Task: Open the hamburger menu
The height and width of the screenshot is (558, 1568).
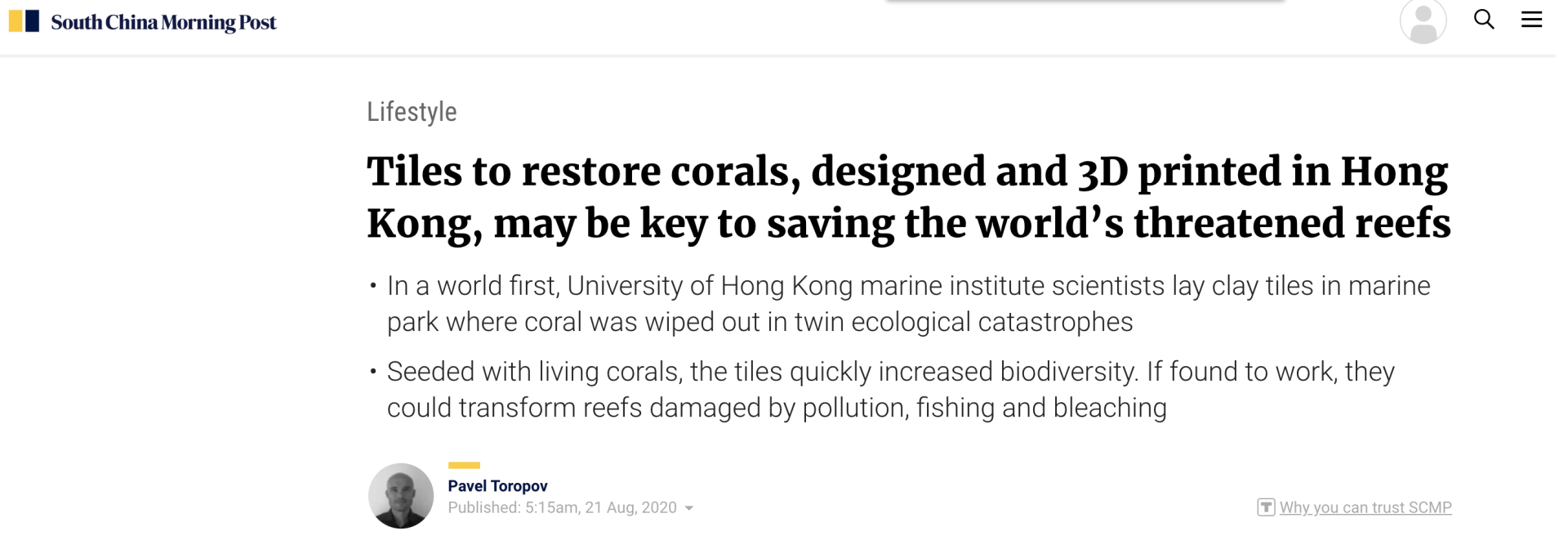Action: (x=1531, y=20)
